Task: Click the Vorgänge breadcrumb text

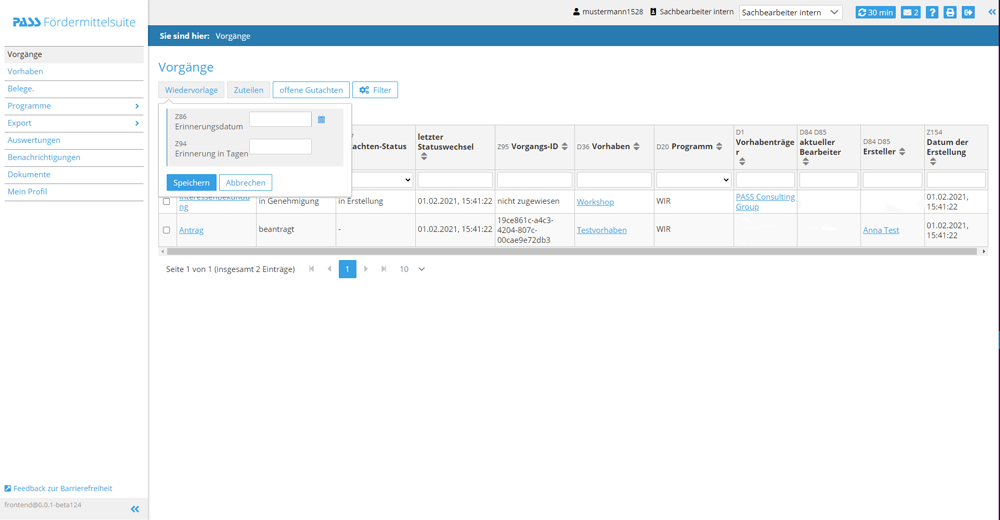Action: [x=233, y=36]
